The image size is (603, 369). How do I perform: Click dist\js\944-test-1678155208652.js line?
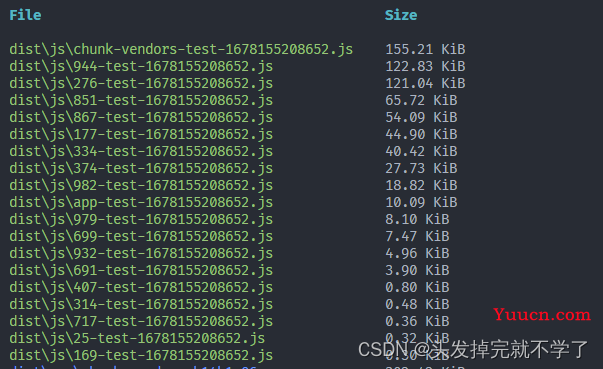(141, 67)
